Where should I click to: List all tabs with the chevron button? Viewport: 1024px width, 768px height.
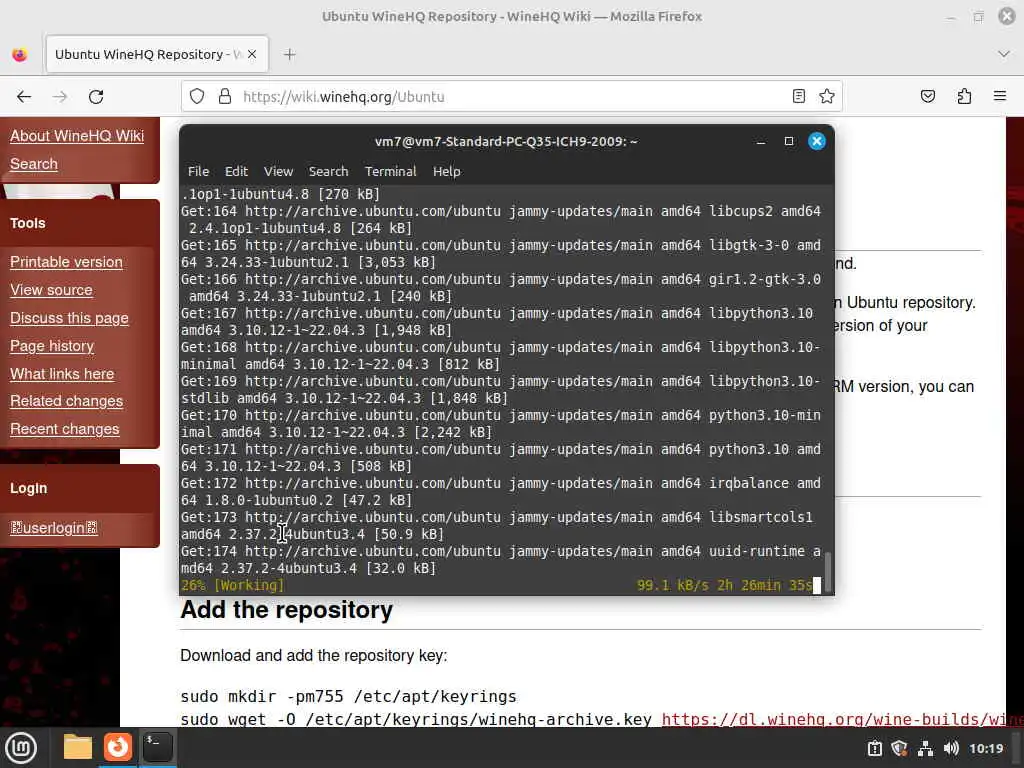pyautogui.click(x=1004, y=54)
